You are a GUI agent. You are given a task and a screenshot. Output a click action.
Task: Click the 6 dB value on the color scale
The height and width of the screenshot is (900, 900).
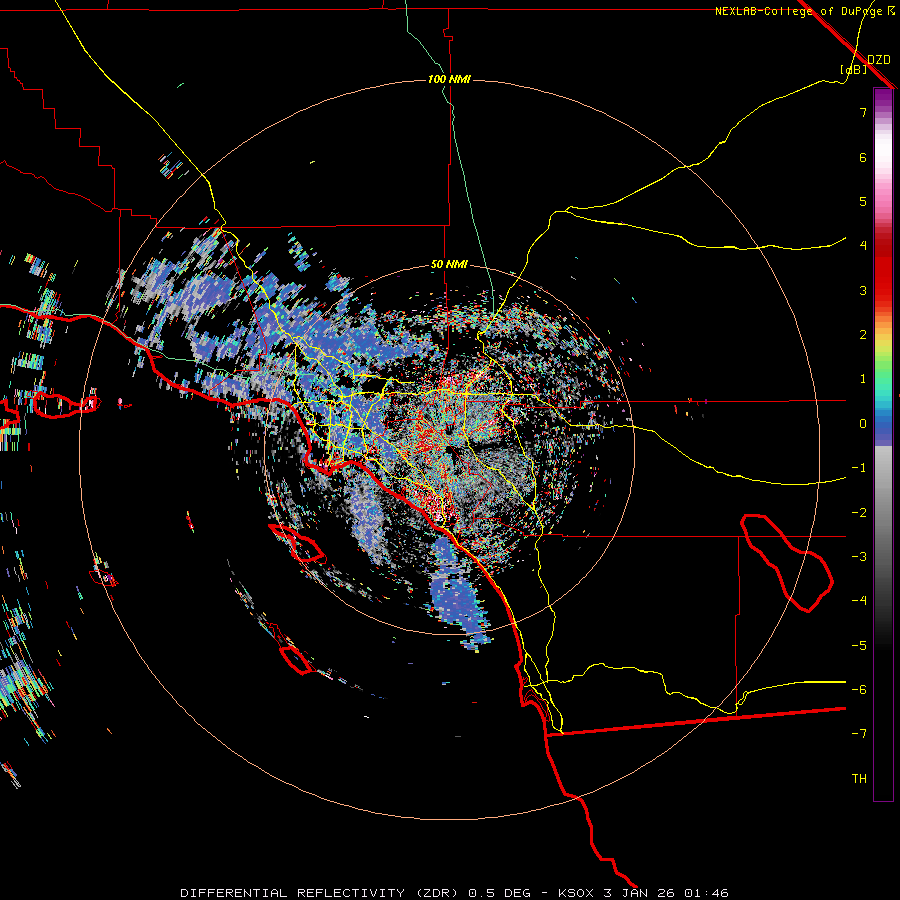(863, 157)
